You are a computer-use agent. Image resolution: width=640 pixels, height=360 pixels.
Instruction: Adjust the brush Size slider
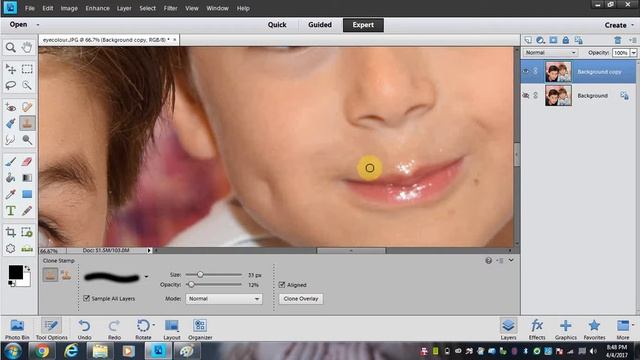(x=200, y=275)
